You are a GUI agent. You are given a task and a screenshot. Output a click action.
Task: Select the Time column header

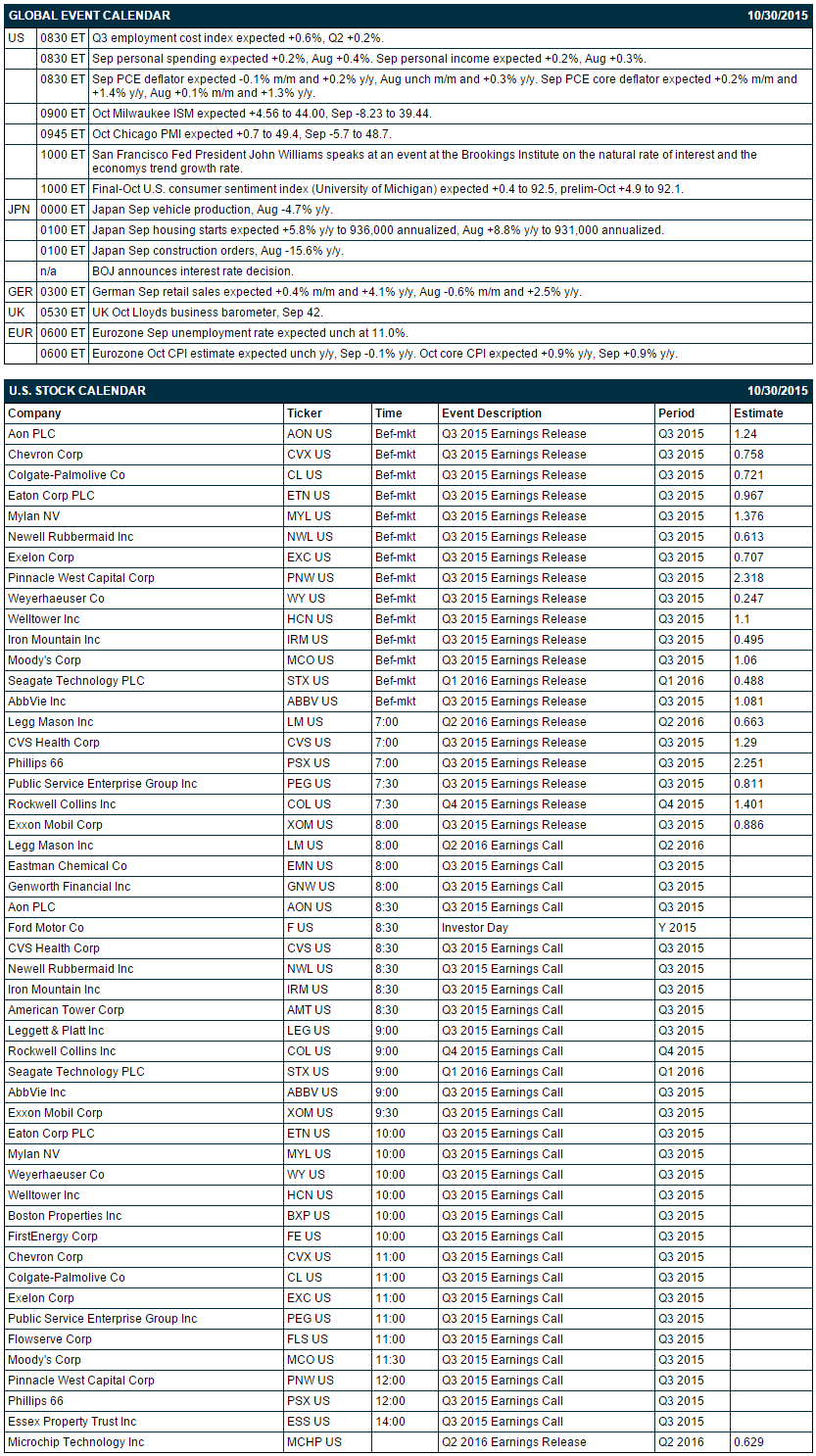click(x=389, y=413)
